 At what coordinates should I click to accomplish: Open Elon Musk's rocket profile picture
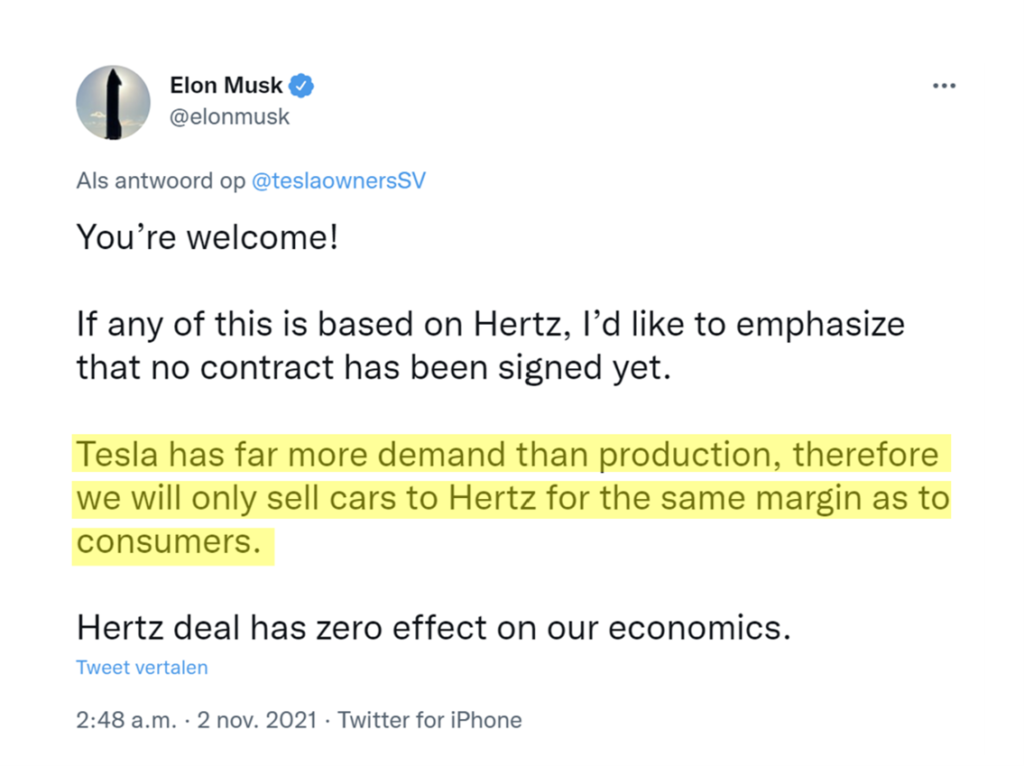click(113, 103)
